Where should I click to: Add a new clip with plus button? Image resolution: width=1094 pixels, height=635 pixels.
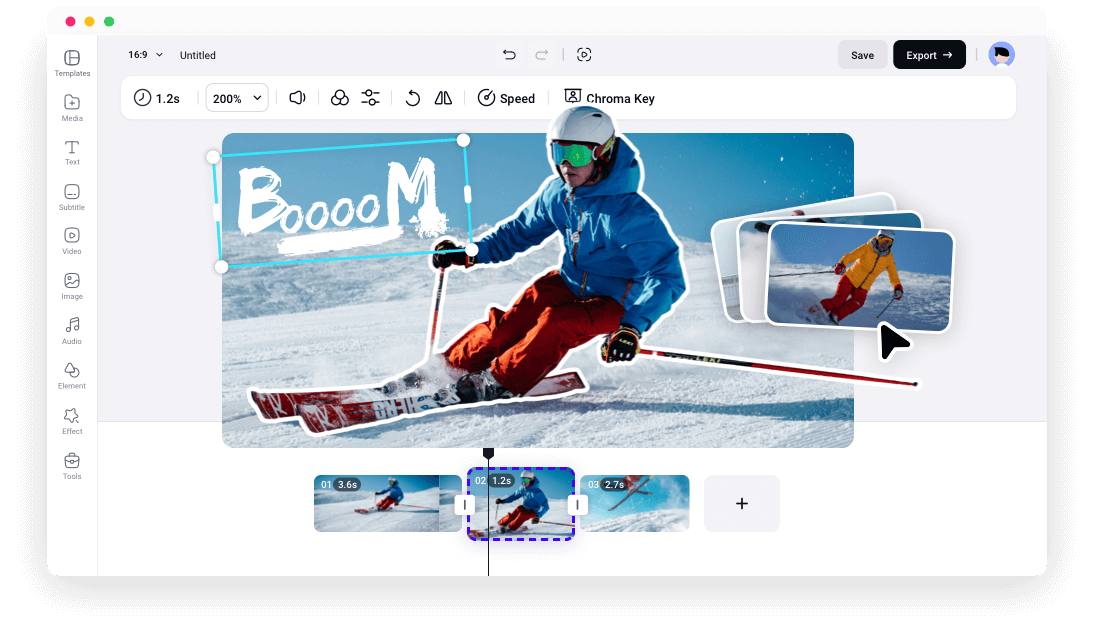coord(742,503)
